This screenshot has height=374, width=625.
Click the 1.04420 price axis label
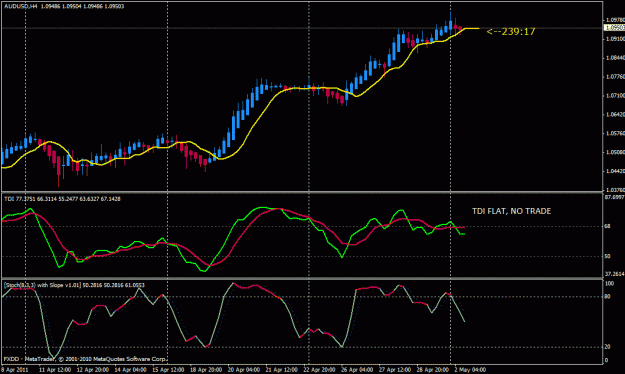615,171
